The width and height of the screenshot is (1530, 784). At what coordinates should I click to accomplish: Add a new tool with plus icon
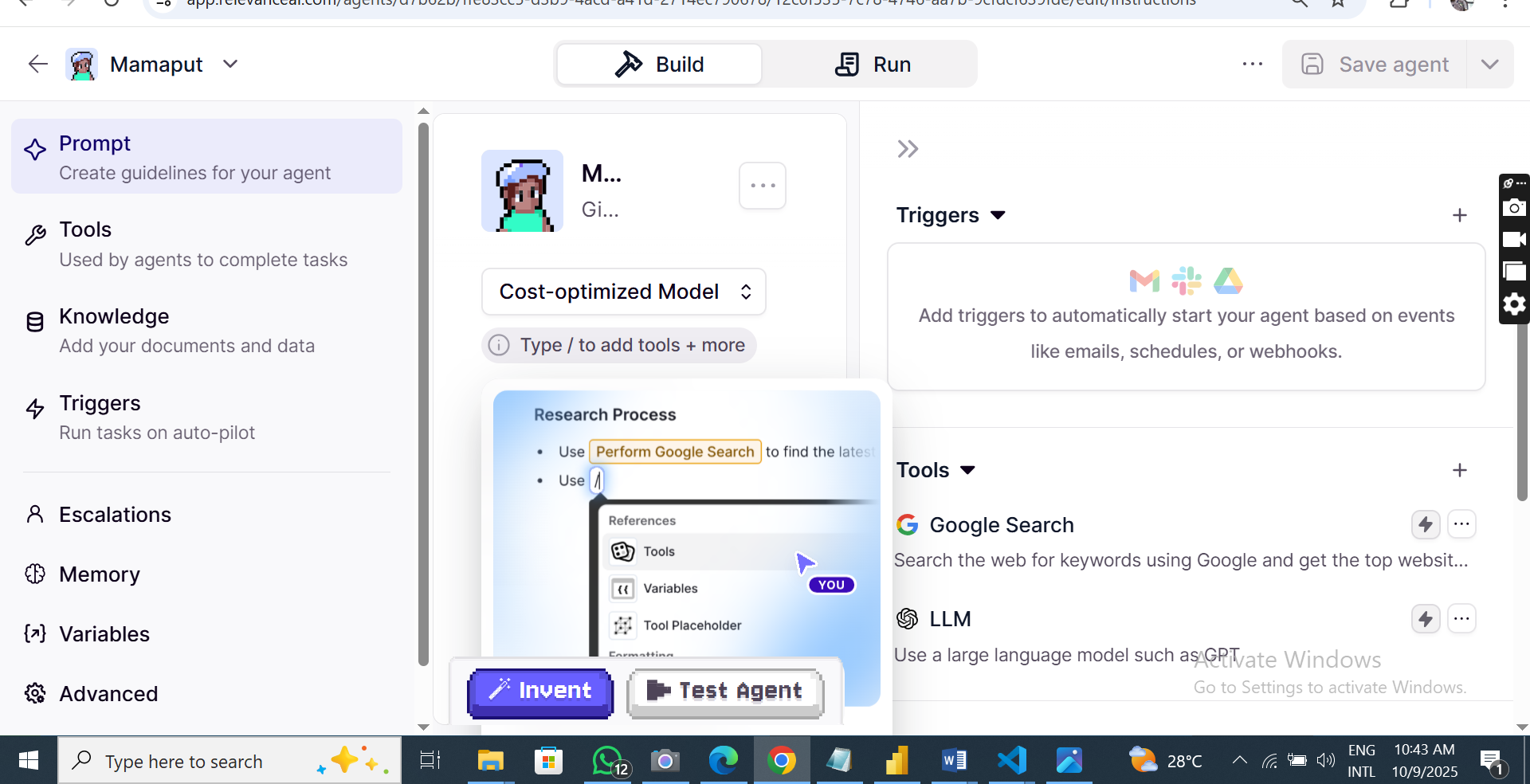click(1459, 470)
